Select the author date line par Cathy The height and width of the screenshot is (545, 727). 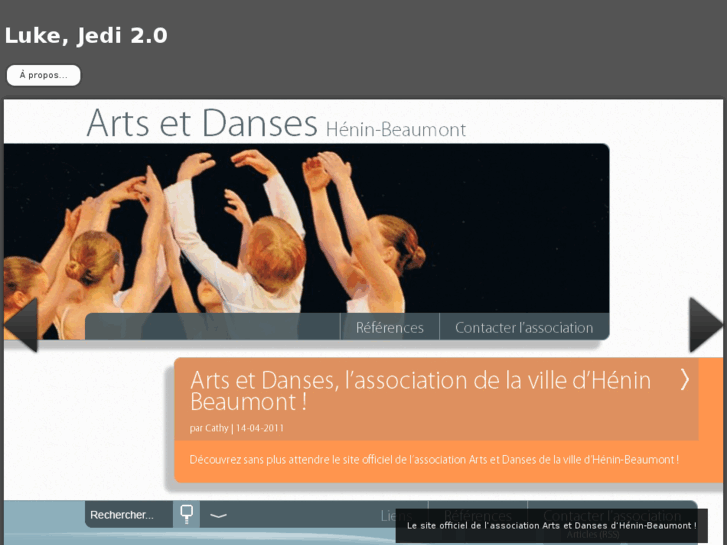tap(236, 428)
